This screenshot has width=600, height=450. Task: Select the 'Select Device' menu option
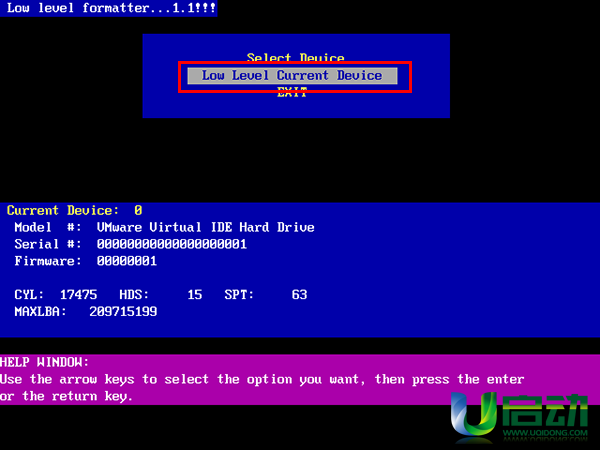tap(295, 59)
